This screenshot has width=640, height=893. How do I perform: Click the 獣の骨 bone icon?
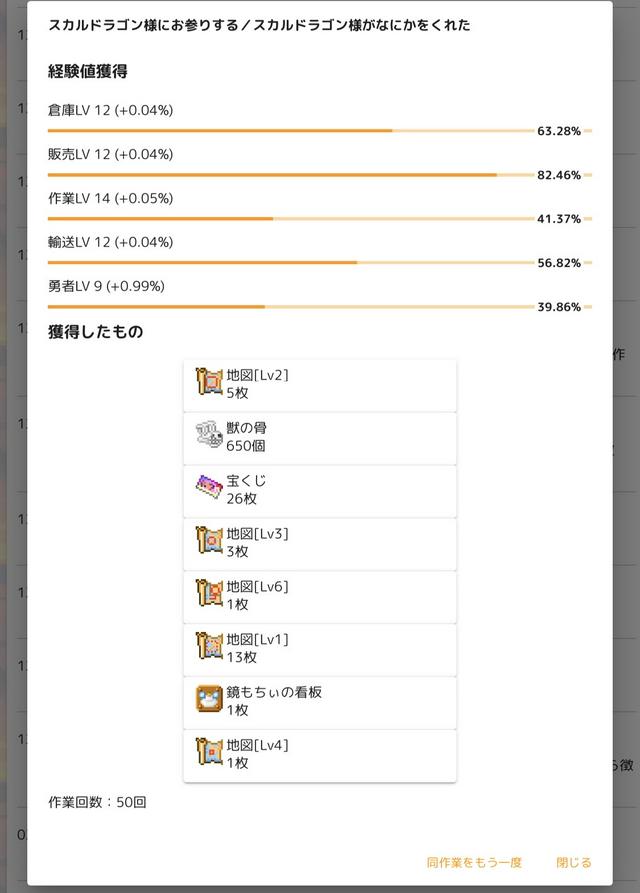coord(209,436)
